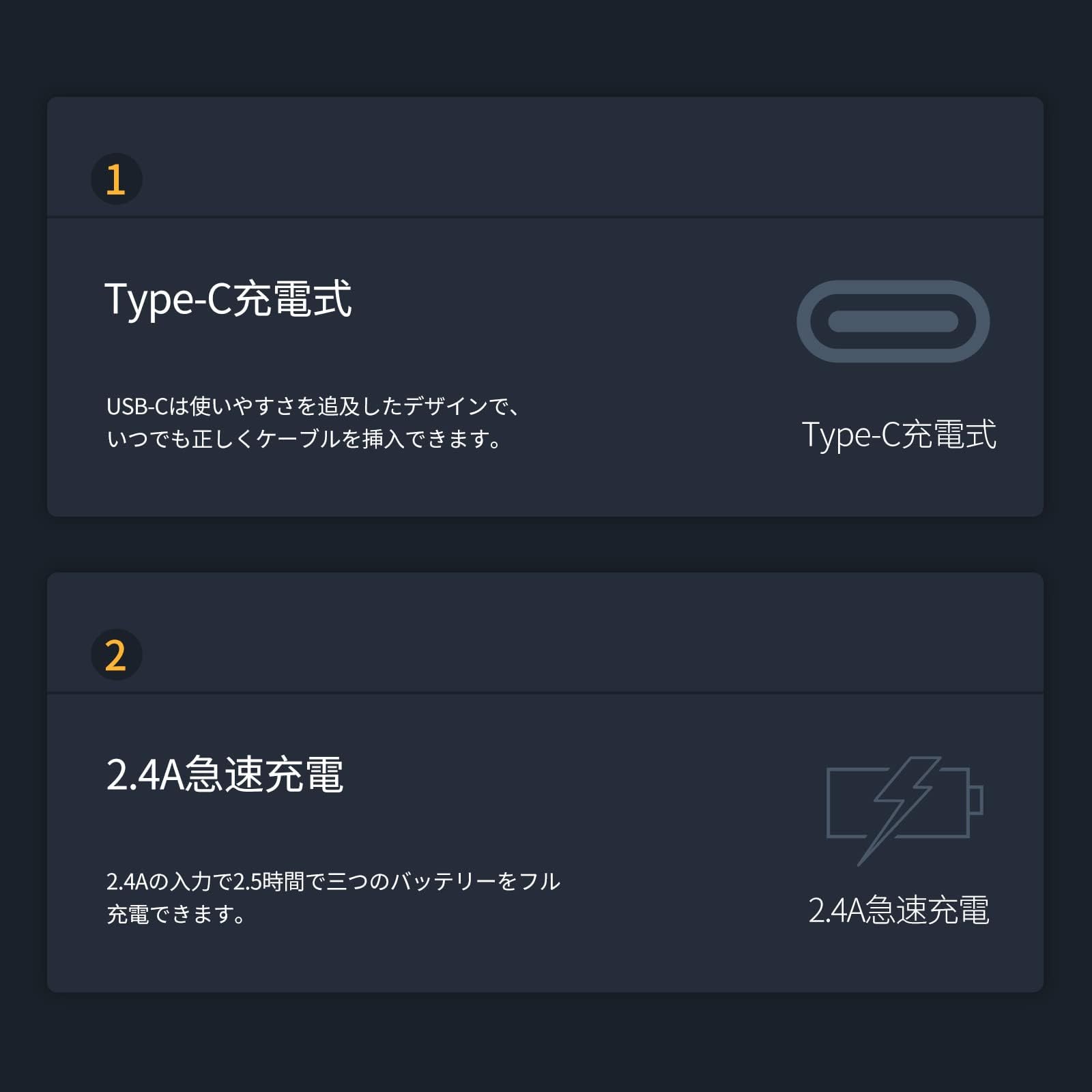Click the Type-C充電式 caption under the connector icon
Viewport: 1092px width, 1092px height.
click(899, 435)
